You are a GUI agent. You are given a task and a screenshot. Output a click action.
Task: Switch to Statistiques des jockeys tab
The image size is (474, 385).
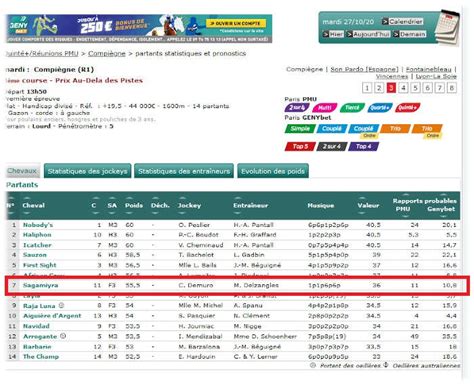click(87, 171)
